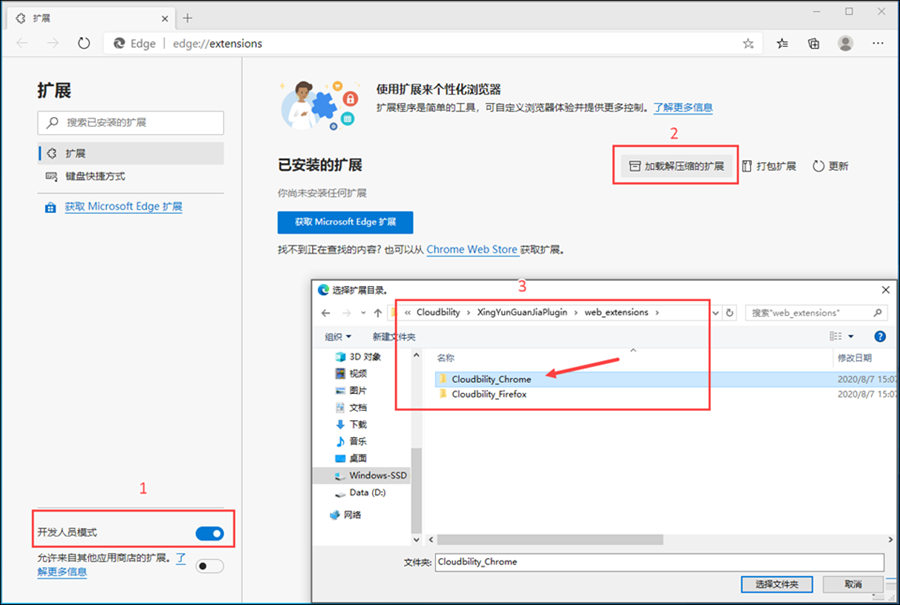
Task: Select 下载 in navigation pane
Action: (351, 424)
